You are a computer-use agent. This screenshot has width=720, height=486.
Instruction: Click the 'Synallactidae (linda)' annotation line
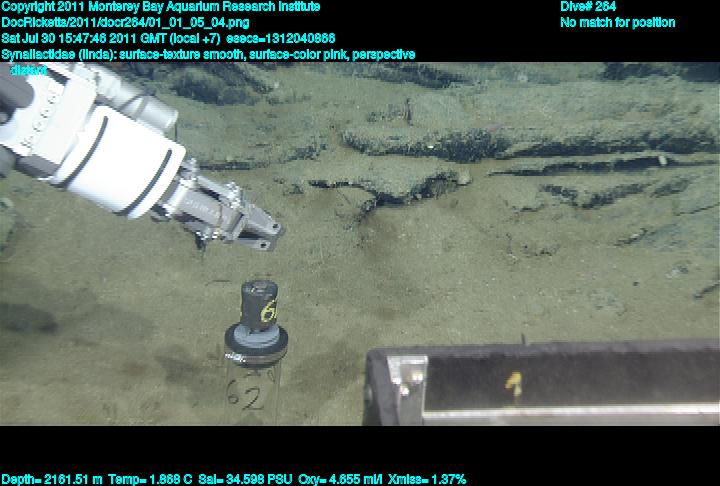208,55
